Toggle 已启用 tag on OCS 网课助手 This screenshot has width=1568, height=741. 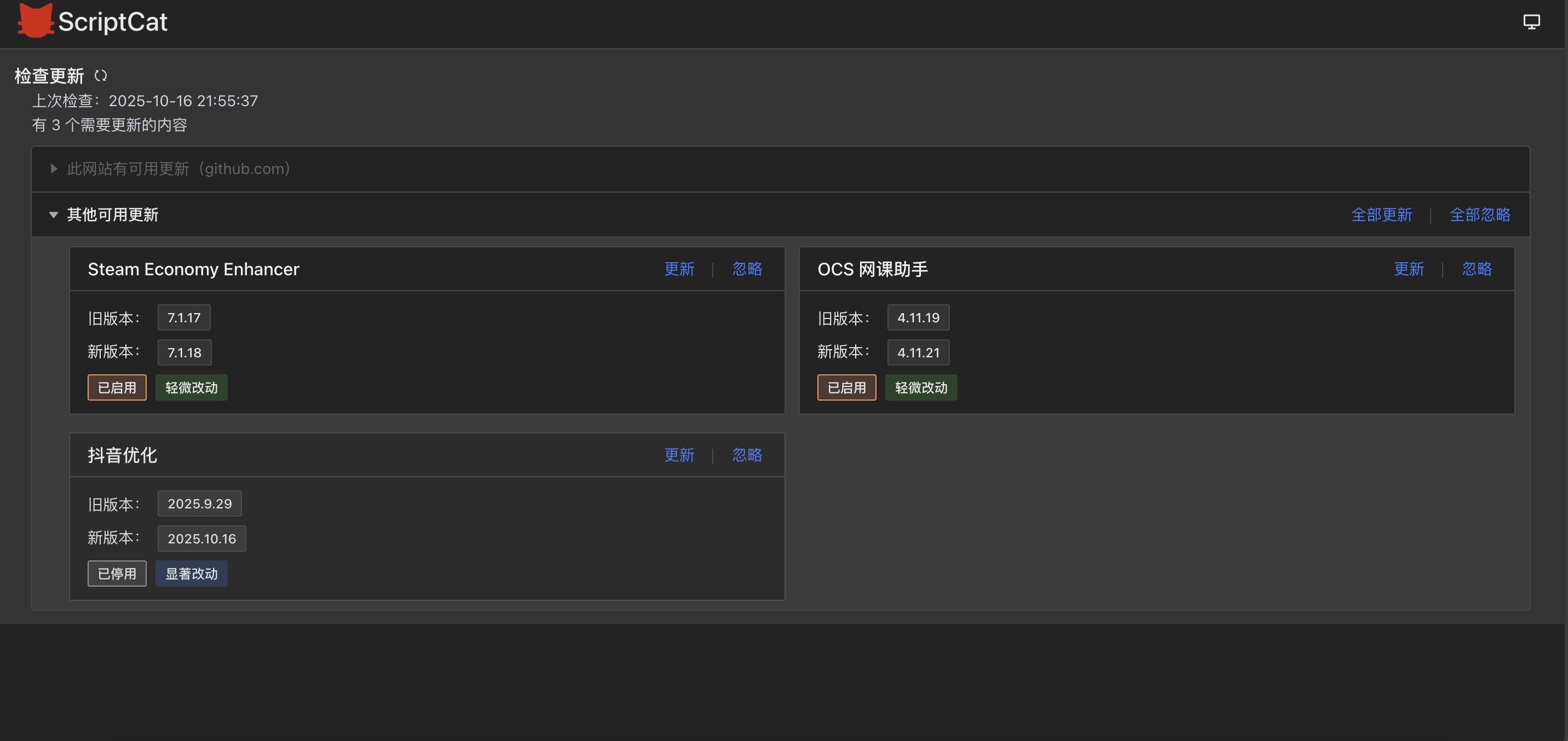click(846, 387)
